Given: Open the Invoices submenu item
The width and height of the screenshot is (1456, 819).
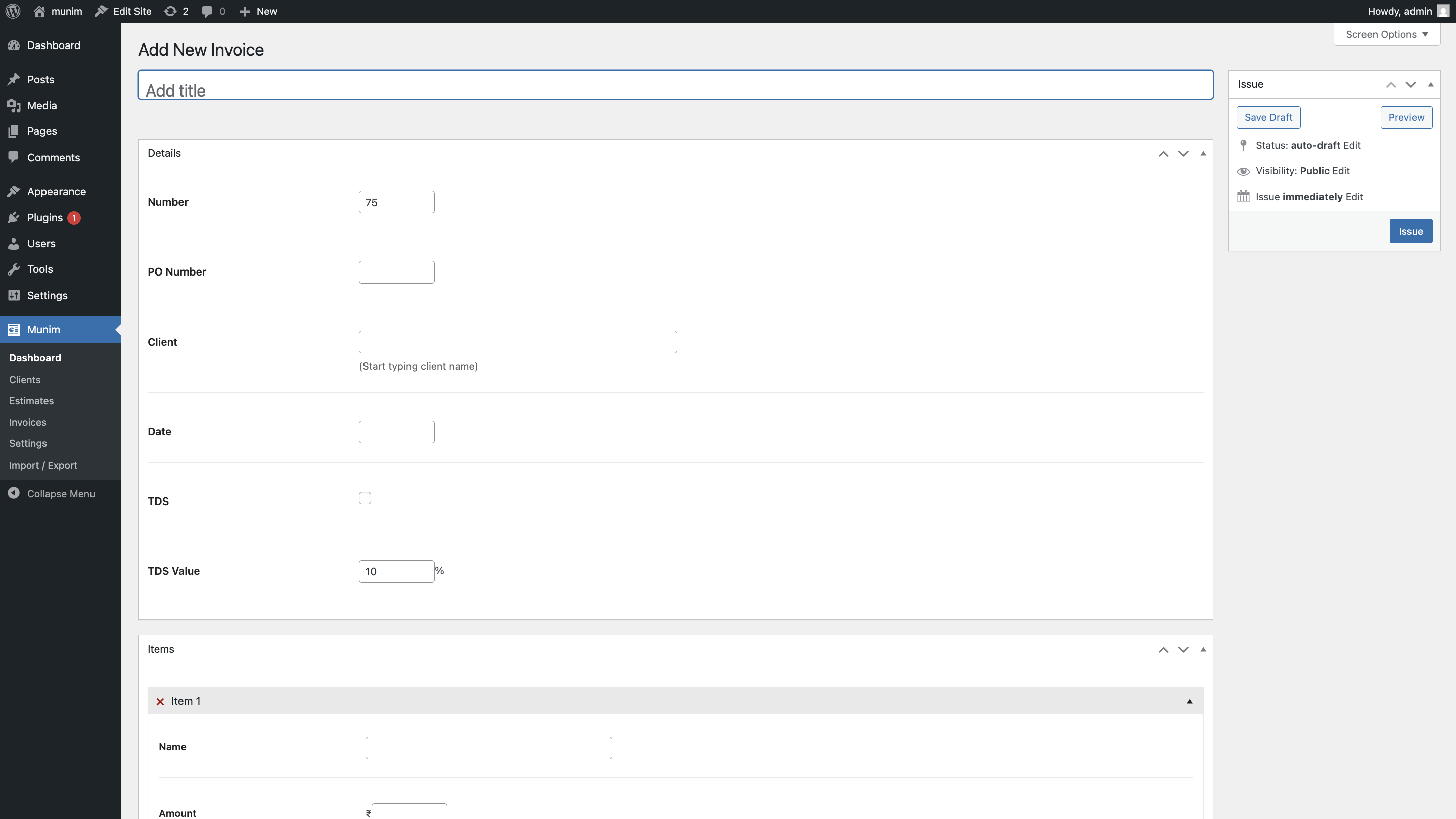Looking at the screenshot, I should click(28, 422).
